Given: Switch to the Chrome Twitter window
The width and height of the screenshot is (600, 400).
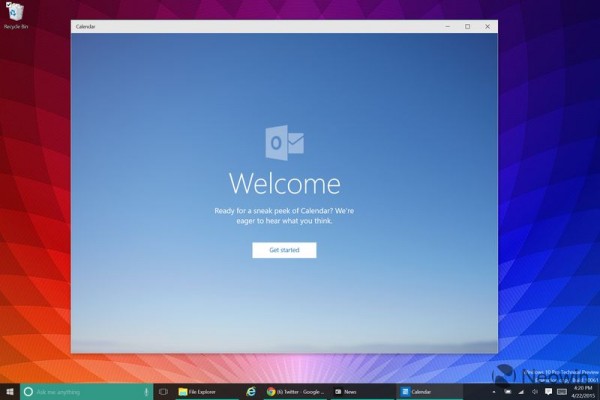Looking at the screenshot, I should [x=295, y=392].
